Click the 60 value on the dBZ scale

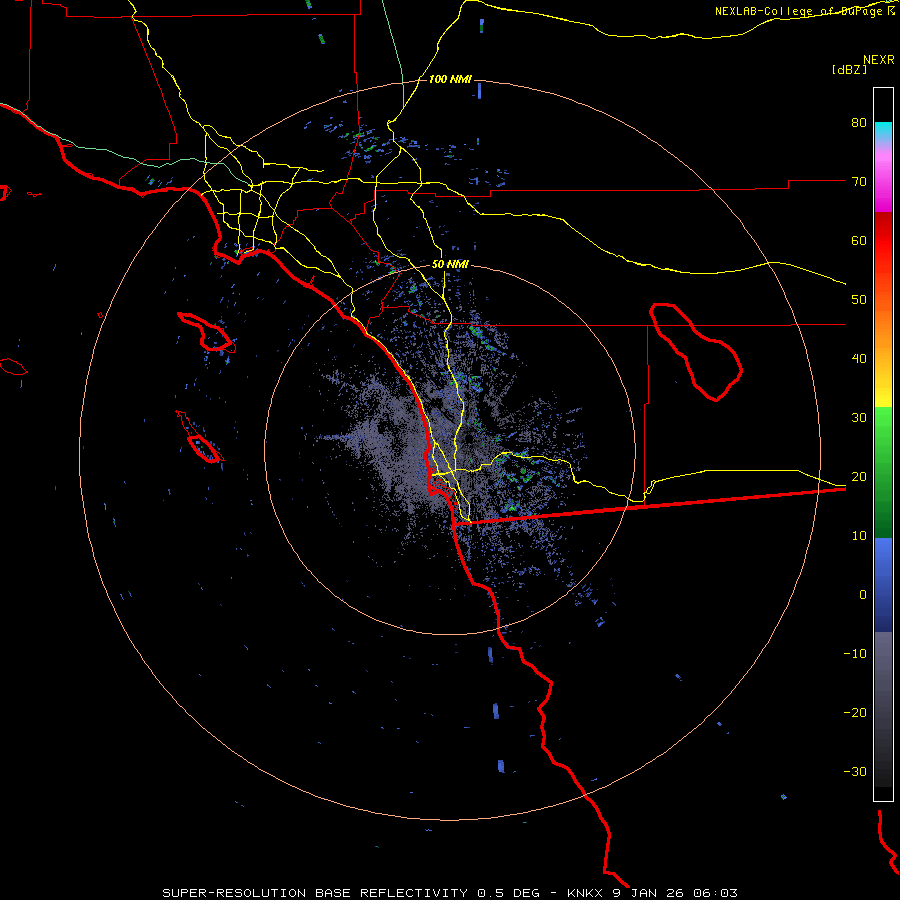(859, 240)
